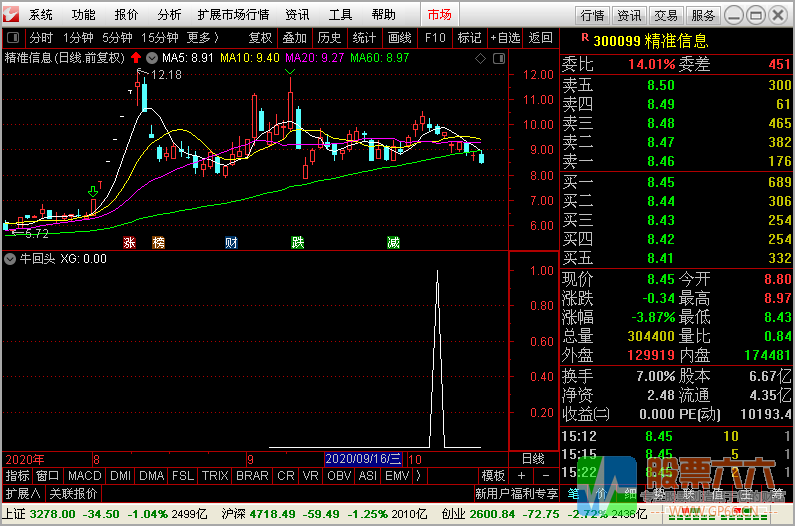Image resolution: width=795 pixels, height=526 pixels.
Task: Click the 指标 tab
Action: (17, 476)
